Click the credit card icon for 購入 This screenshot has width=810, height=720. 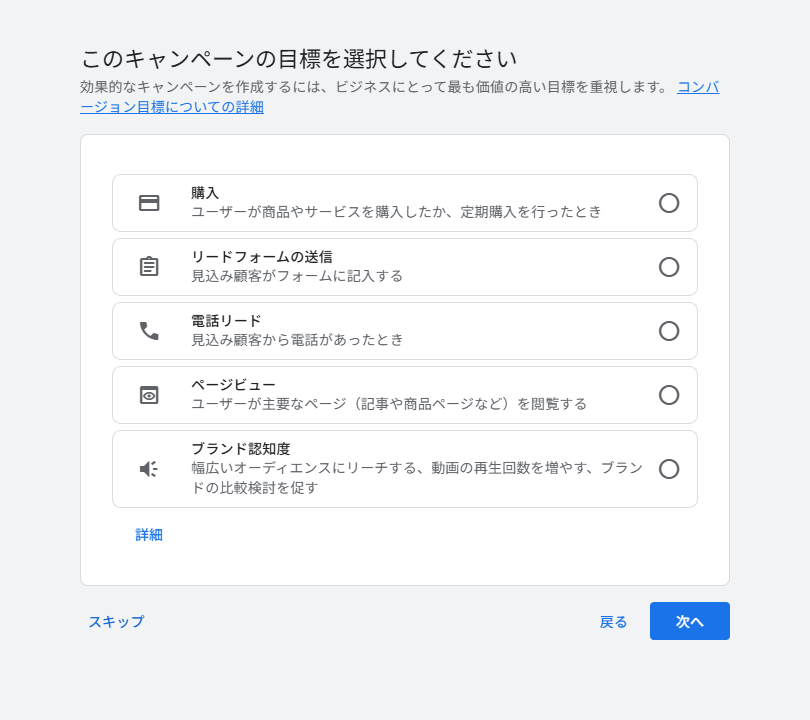(149, 203)
